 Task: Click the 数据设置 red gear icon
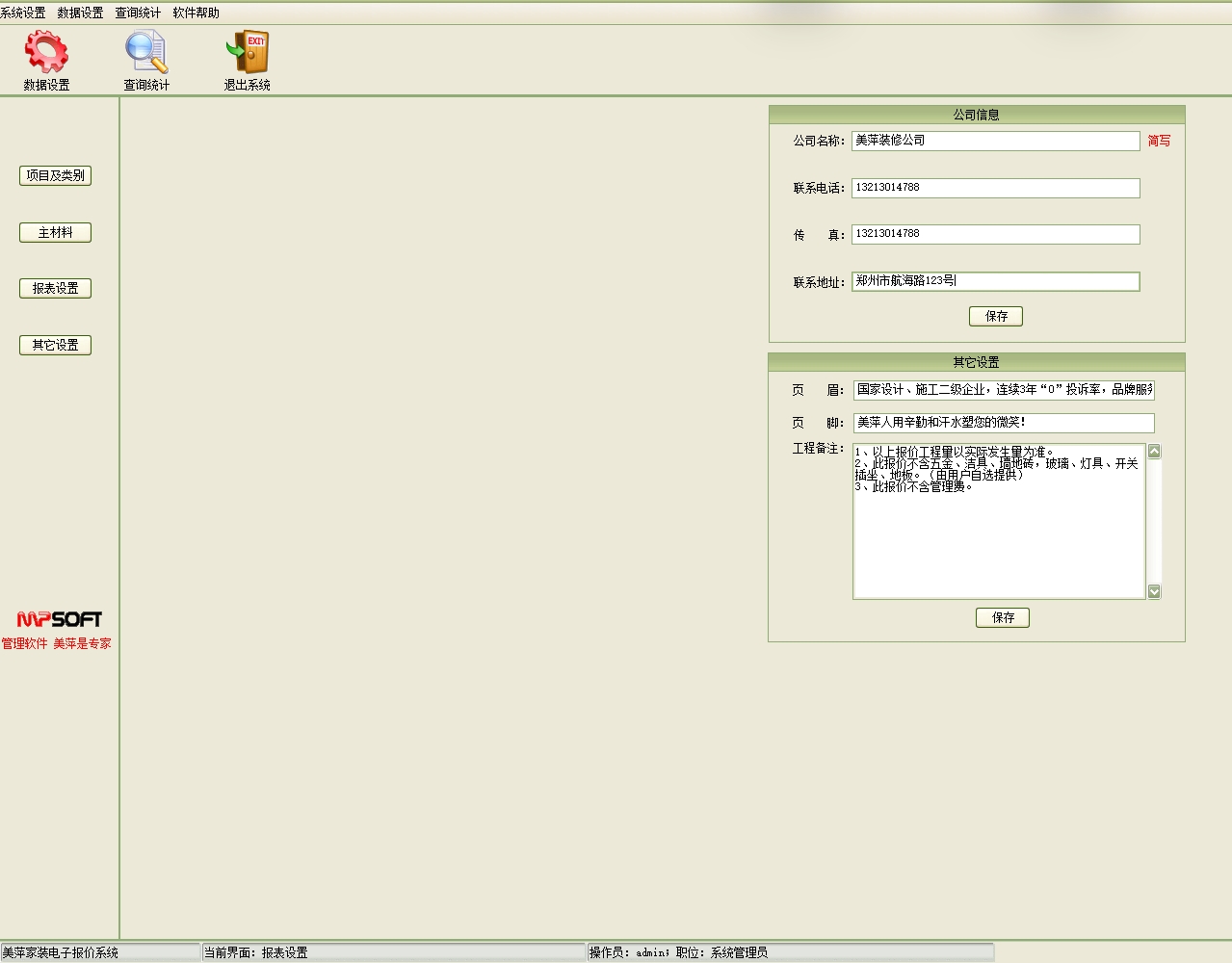coord(46,52)
